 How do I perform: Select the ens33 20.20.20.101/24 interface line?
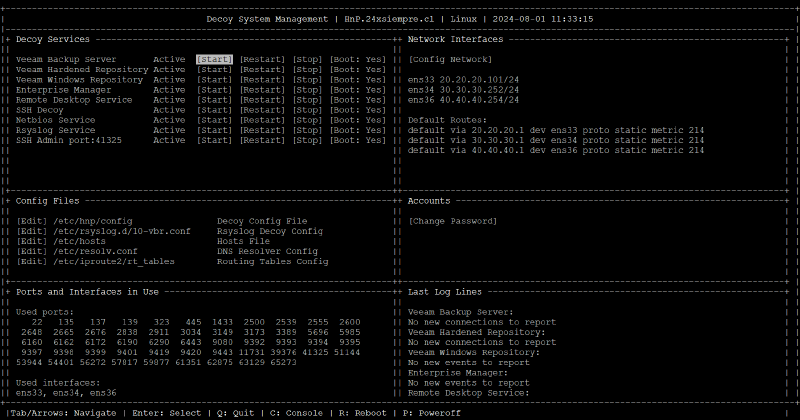click(463, 80)
